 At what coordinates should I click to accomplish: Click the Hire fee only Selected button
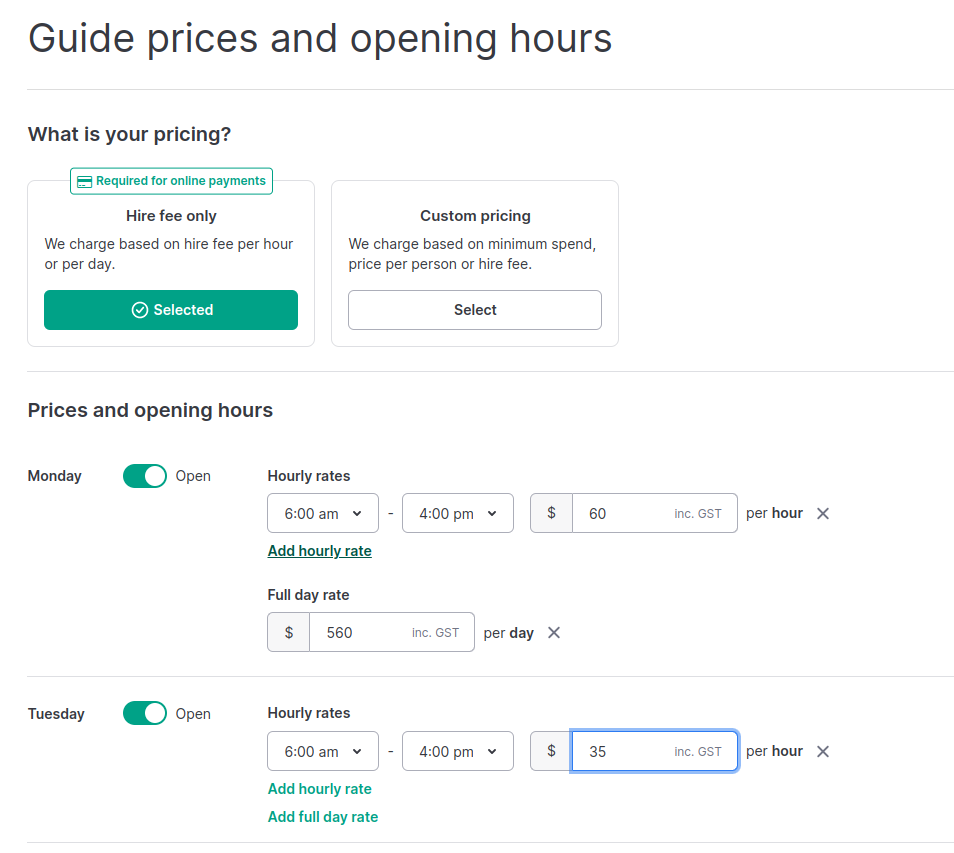tap(171, 310)
